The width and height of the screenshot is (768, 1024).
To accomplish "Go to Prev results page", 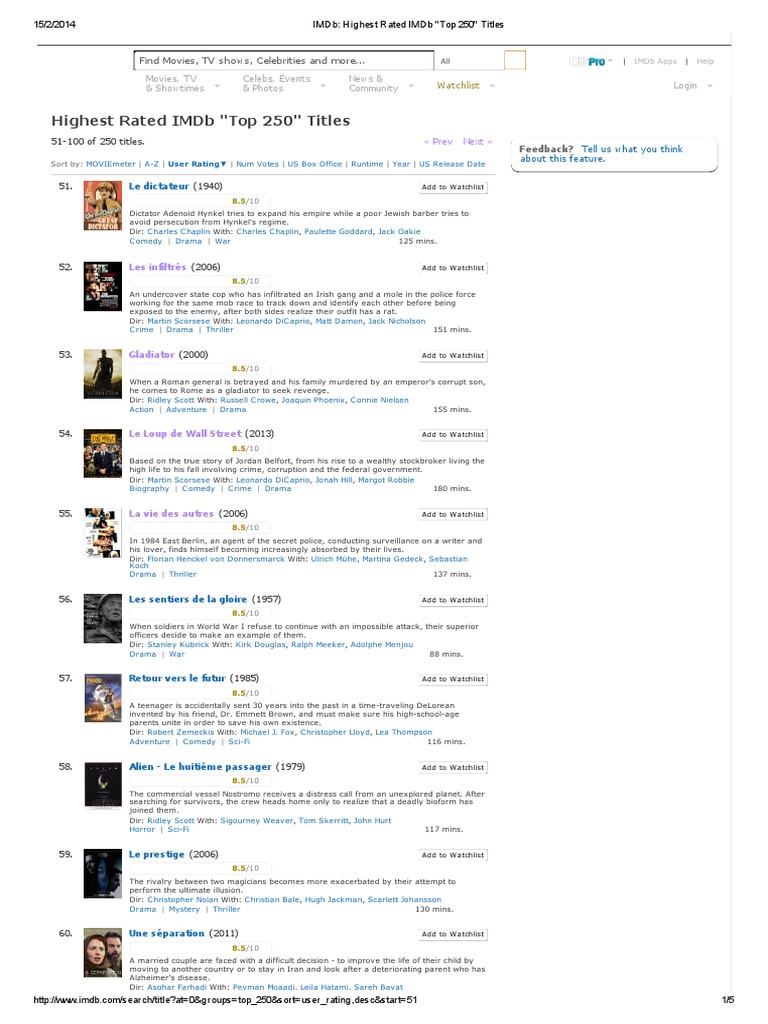I will [438, 142].
